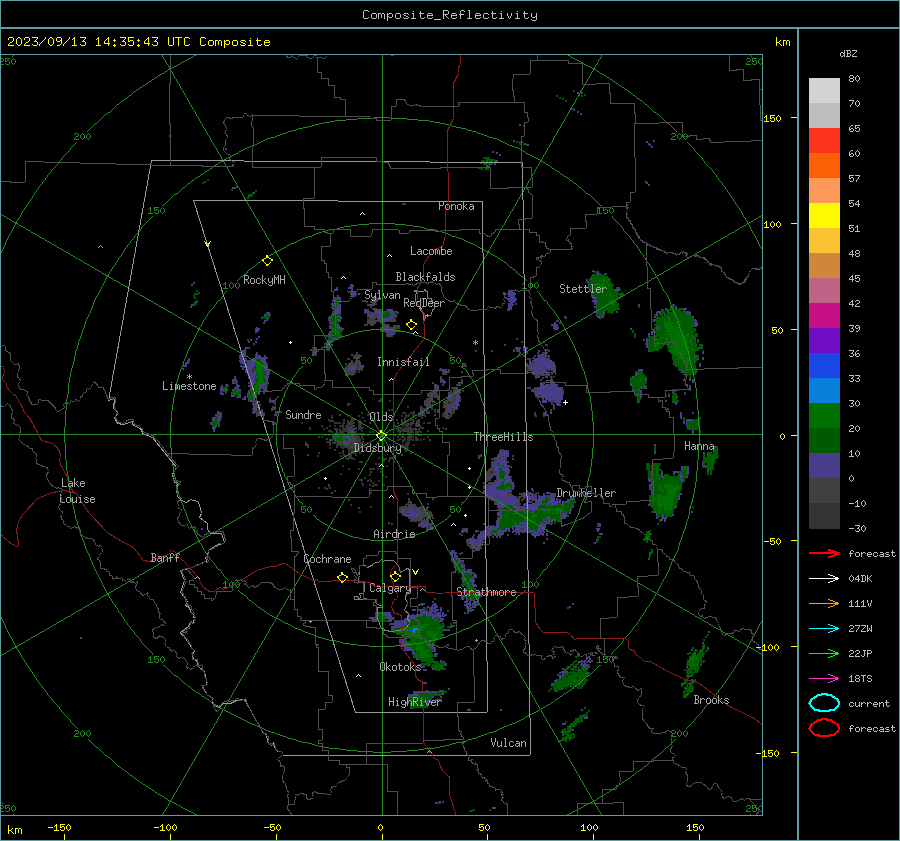The image size is (900, 841).
Task: Click the Blackfalds city label
Action: (425, 277)
